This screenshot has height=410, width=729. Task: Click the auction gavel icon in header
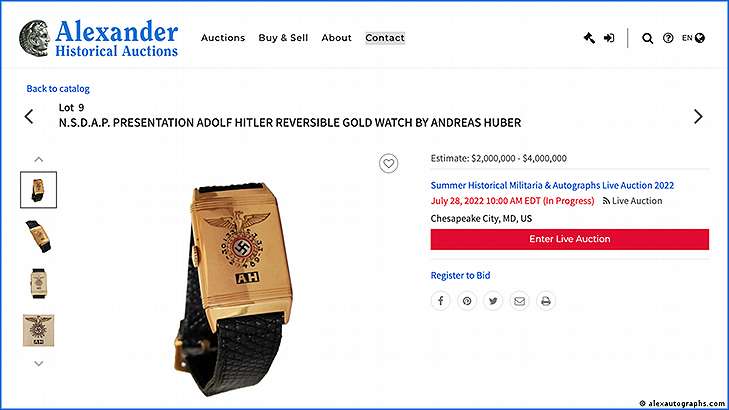click(x=589, y=38)
